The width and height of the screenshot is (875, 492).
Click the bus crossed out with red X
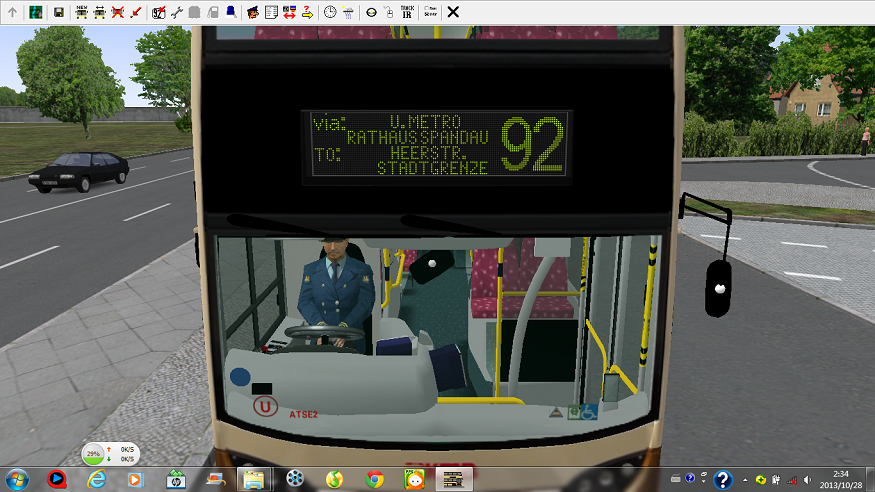(117, 12)
